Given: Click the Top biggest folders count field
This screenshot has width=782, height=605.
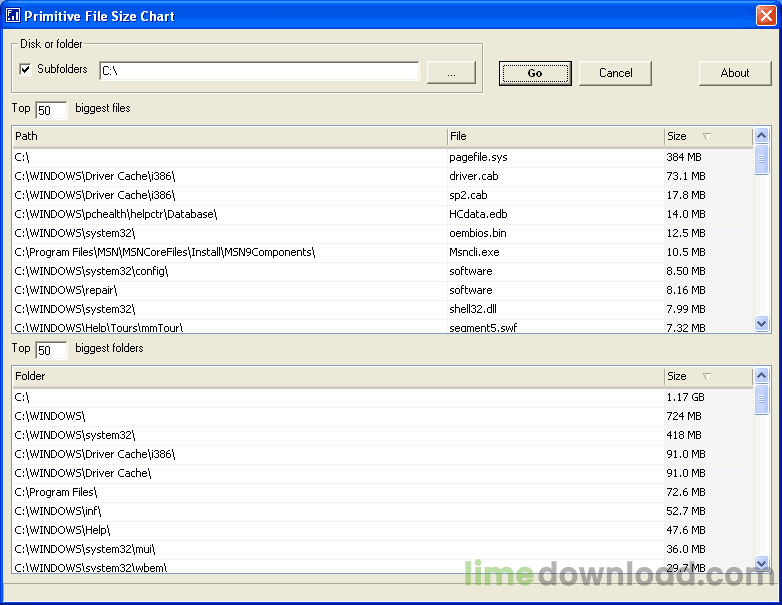Looking at the screenshot, I should pyautogui.click(x=51, y=350).
